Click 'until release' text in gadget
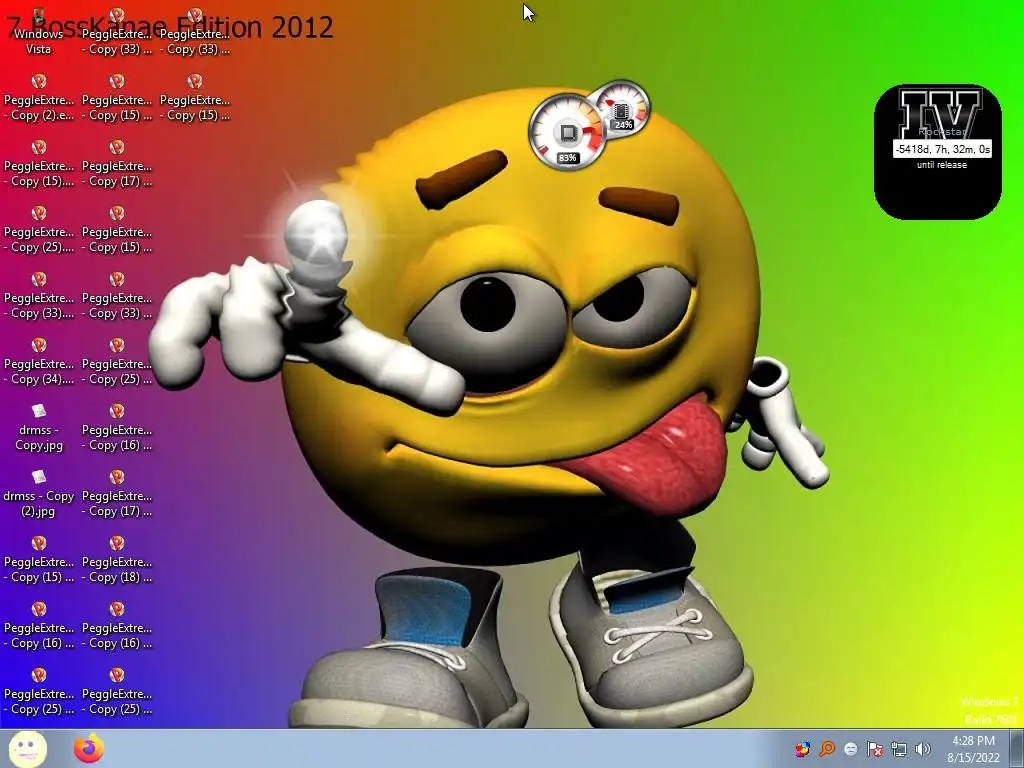This screenshot has height=768, width=1024. click(942, 165)
